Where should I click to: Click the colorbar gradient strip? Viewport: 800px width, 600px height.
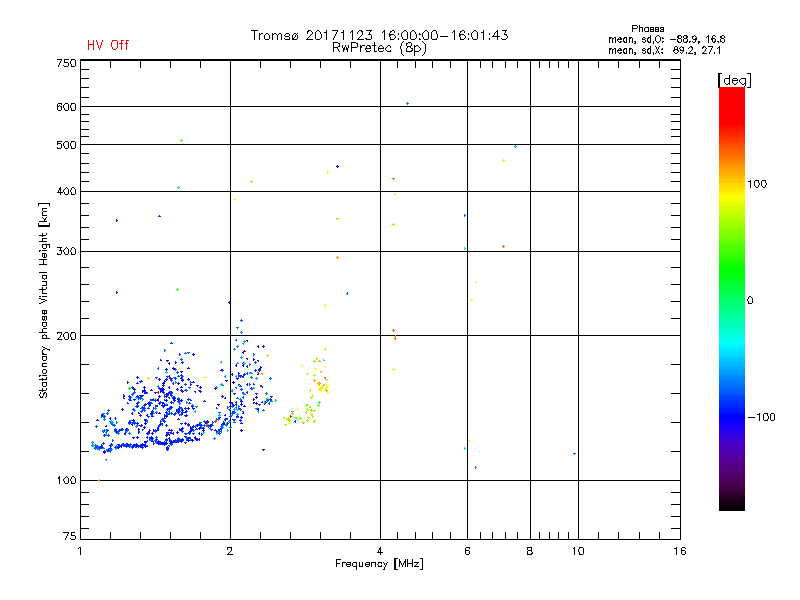point(732,298)
